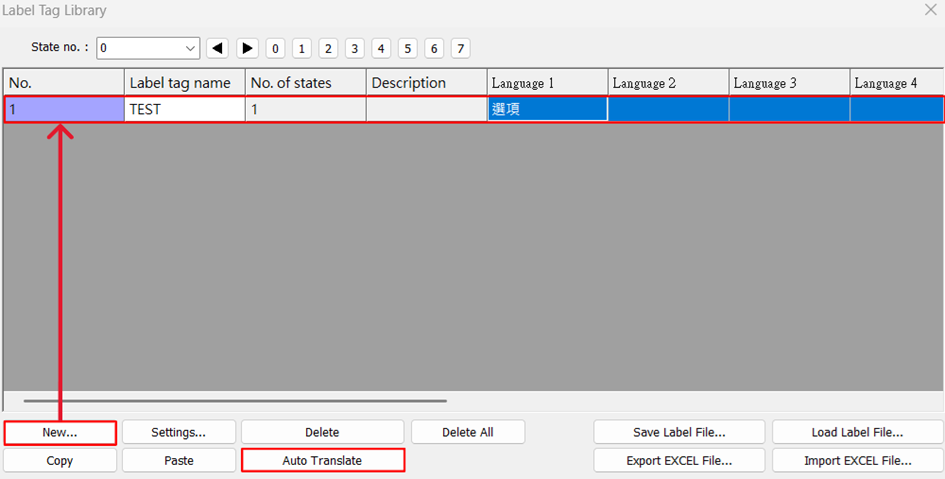Click Import EXCEL File... button
This screenshot has height=479, width=945.
tap(857, 461)
